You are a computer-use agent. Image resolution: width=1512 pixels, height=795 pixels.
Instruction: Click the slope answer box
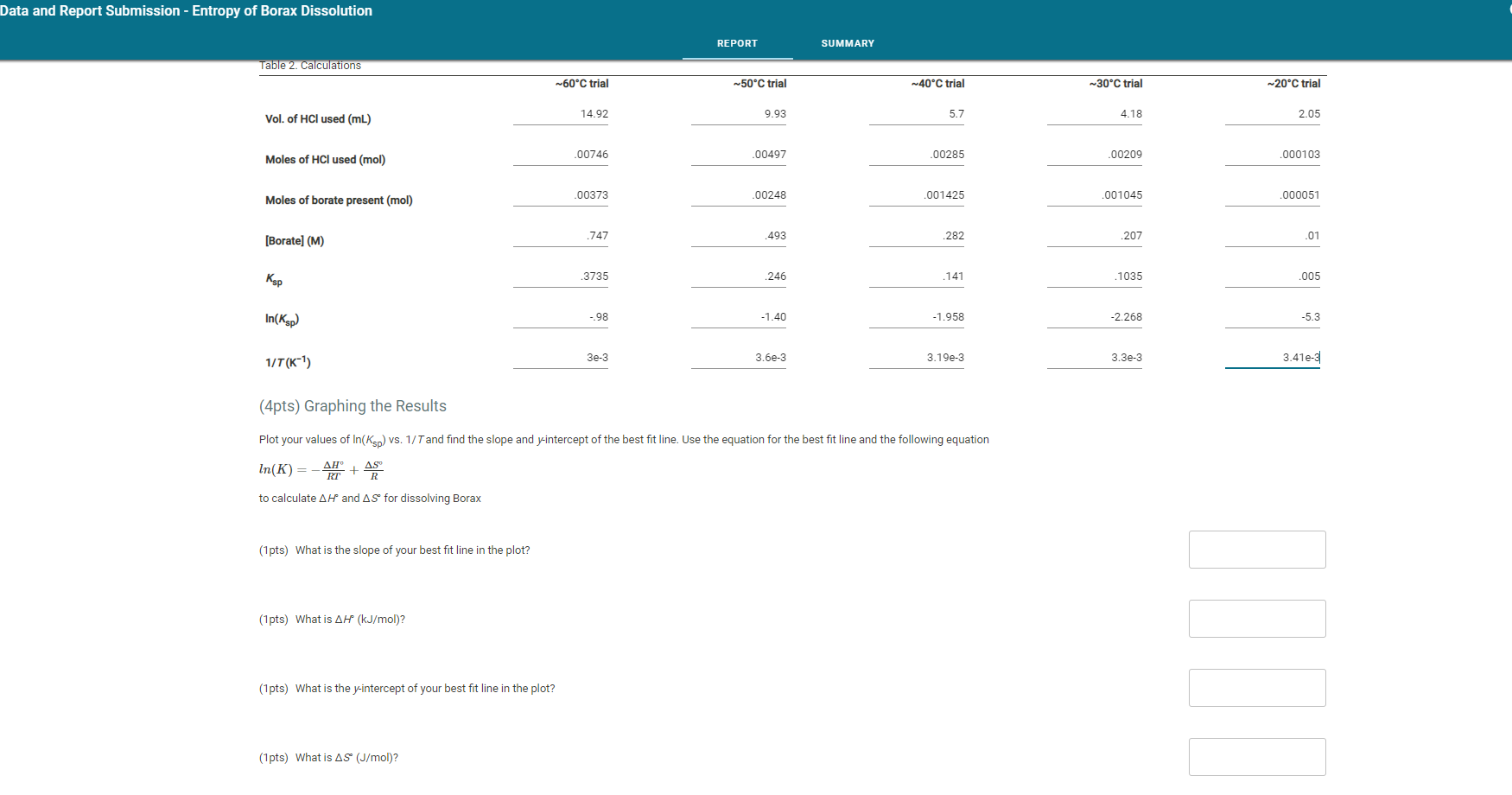pos(1257,550)
